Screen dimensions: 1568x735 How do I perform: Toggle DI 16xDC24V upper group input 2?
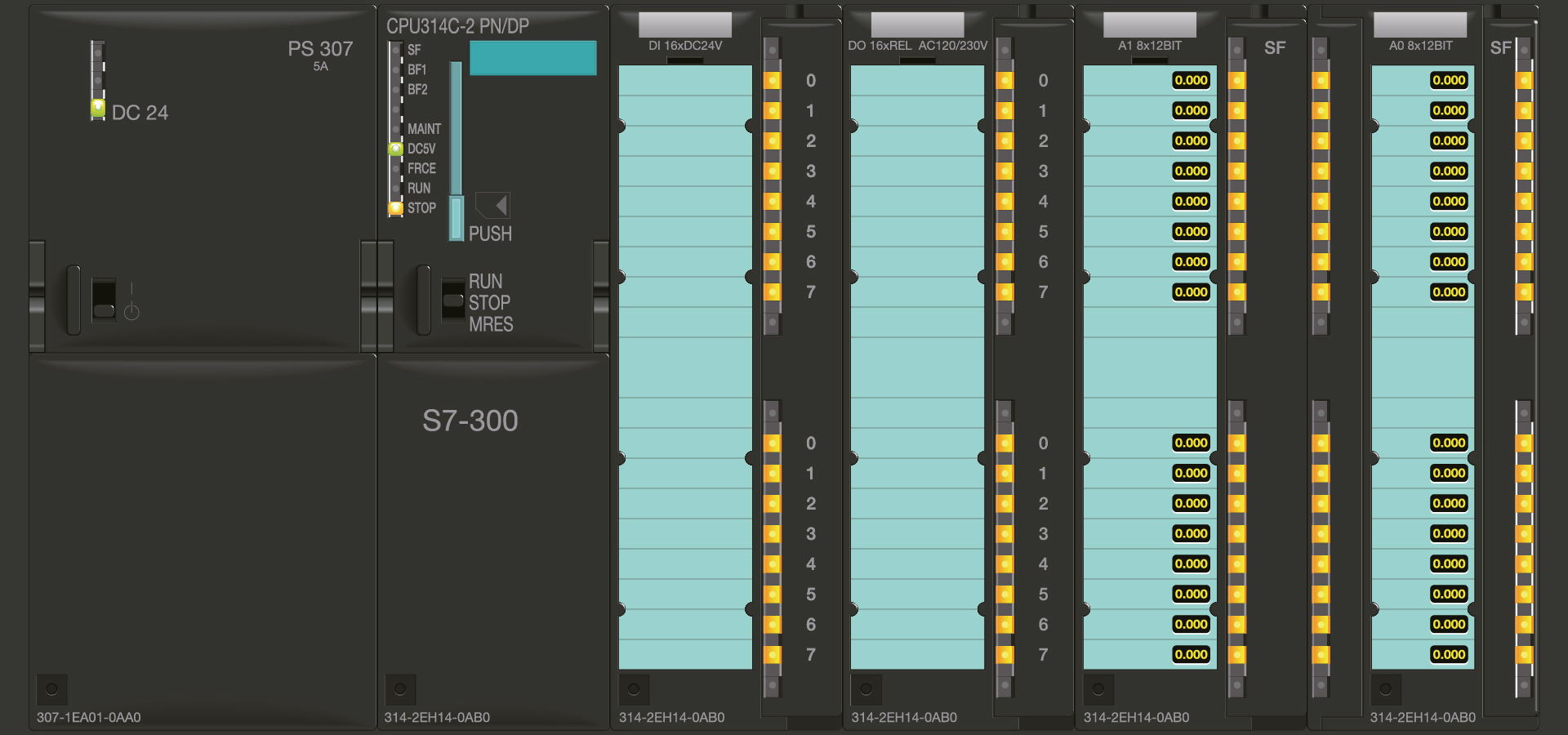(x=773, y=140)
